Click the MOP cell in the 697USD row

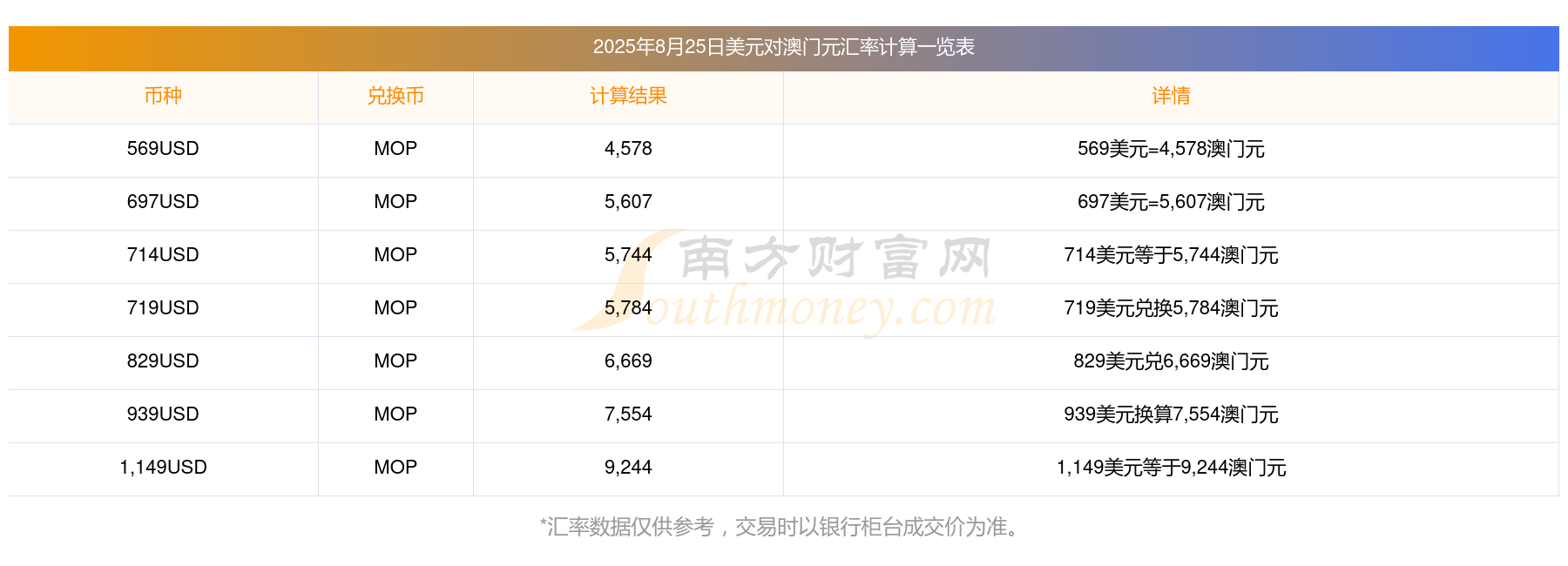click(395, 202)
